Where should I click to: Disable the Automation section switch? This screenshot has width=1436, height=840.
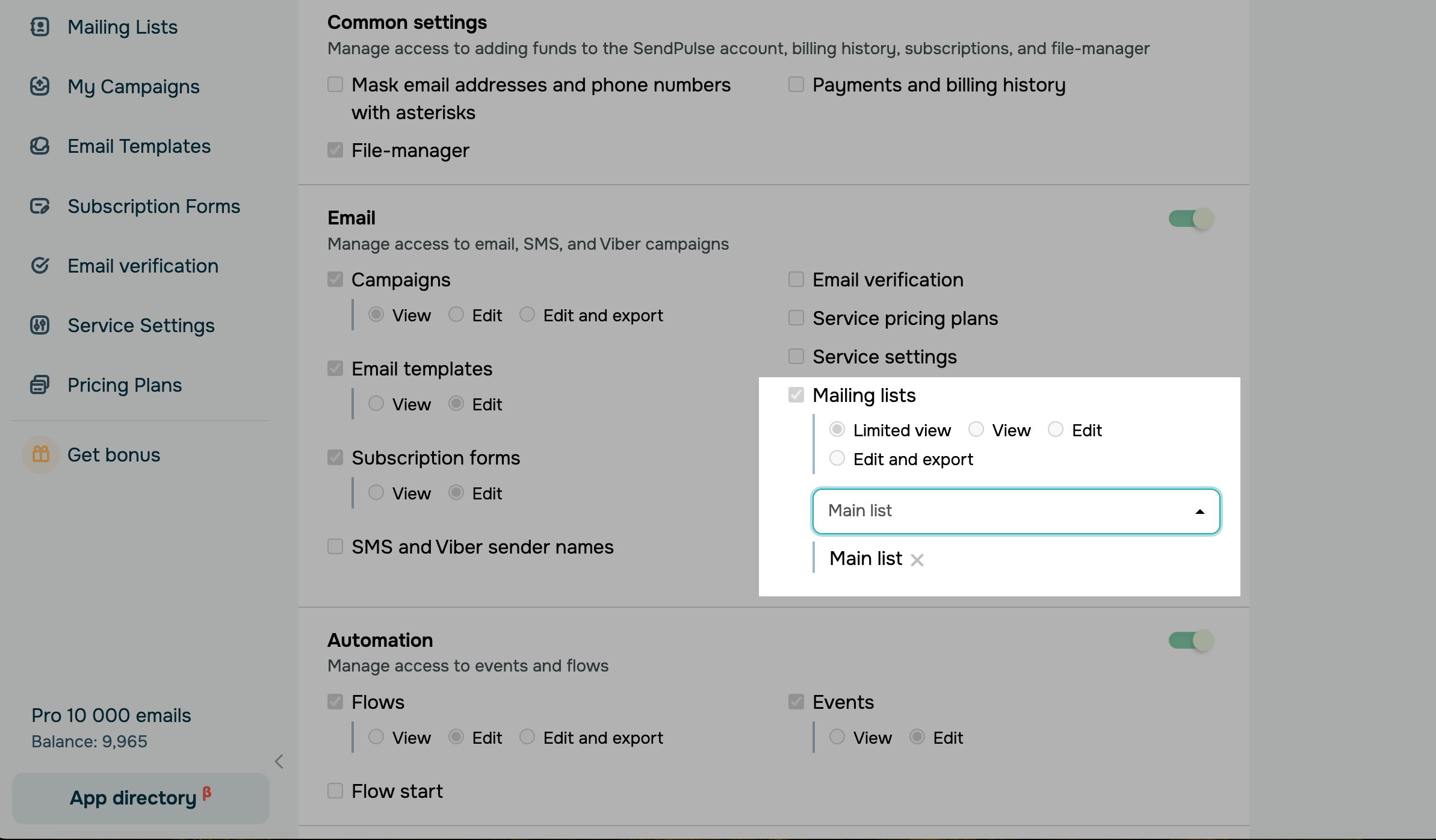(1191, 640)
